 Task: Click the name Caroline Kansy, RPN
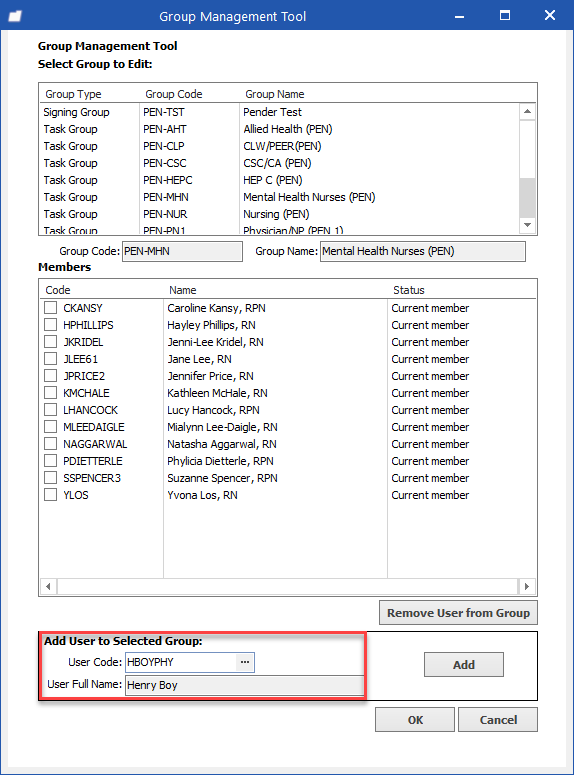(x=216, y=308)
